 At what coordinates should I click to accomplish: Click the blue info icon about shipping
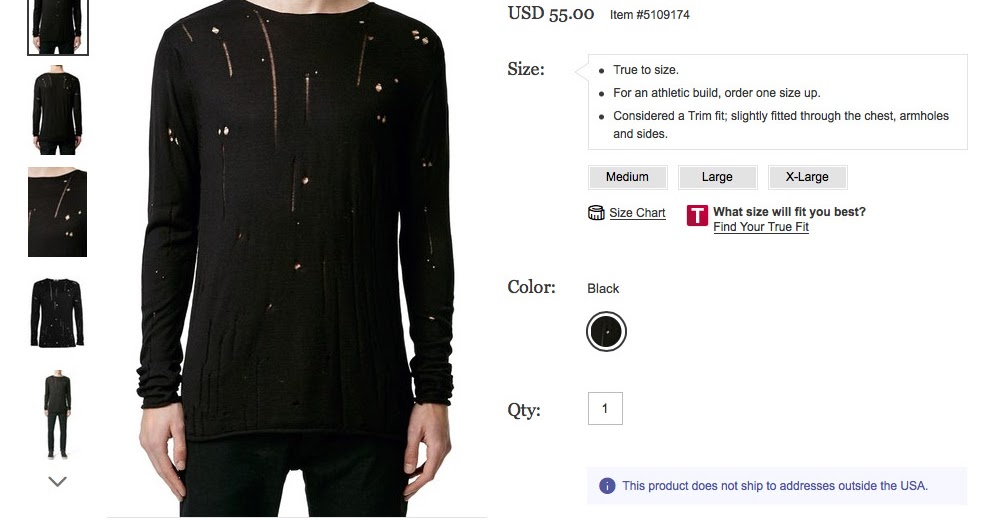point(607,486)
